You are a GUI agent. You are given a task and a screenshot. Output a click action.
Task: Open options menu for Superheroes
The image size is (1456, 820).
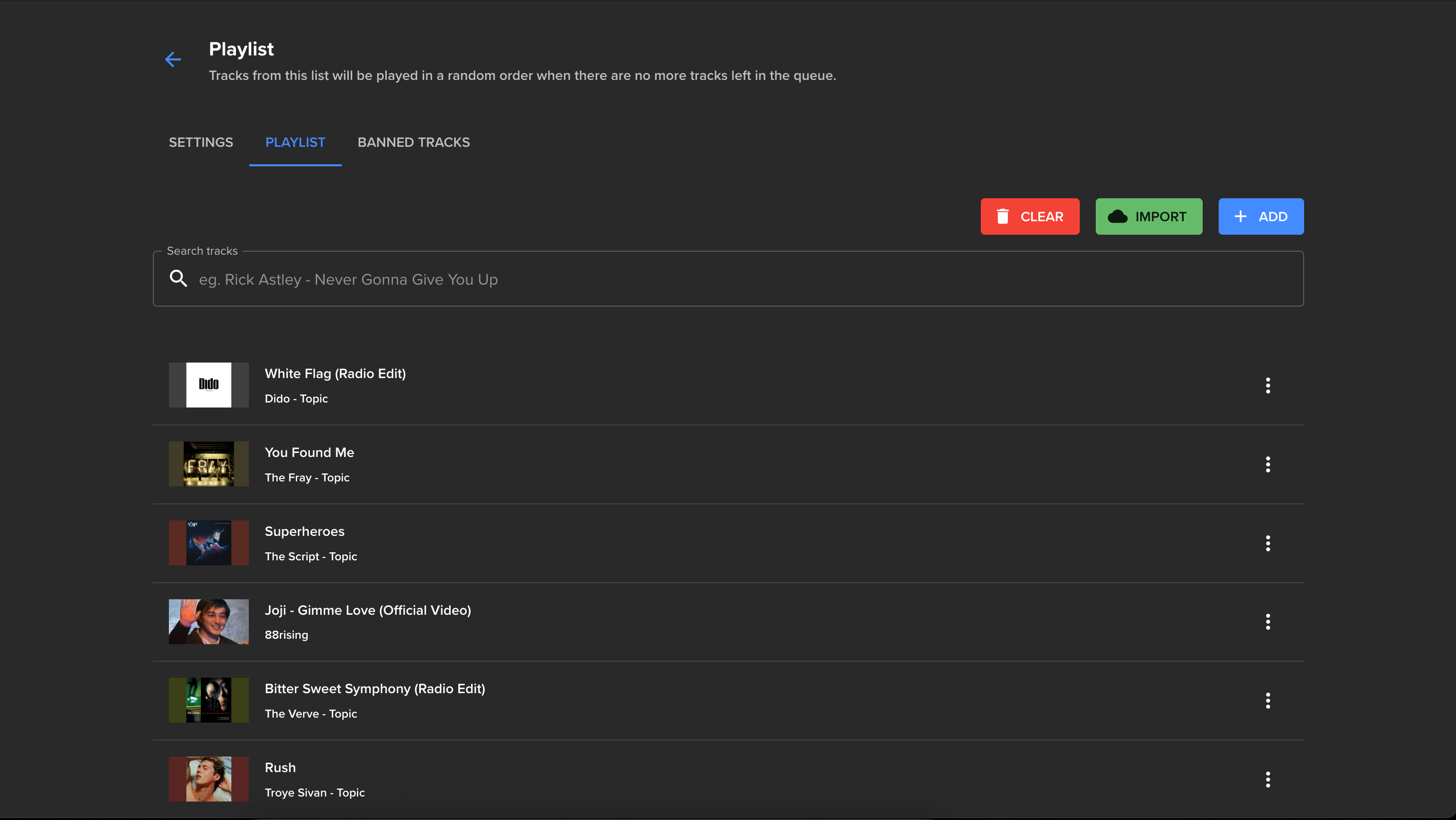tap(1268, 543)
